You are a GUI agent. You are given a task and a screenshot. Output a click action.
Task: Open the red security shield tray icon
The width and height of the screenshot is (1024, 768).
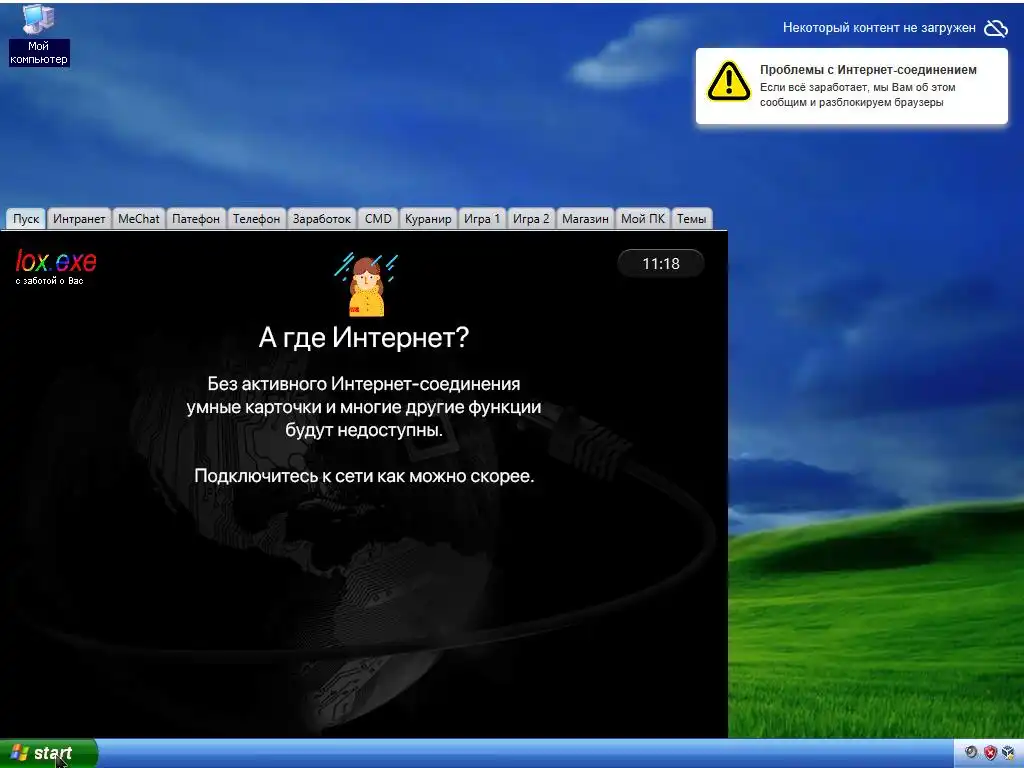pyautogui.click(x=990, y=752)
